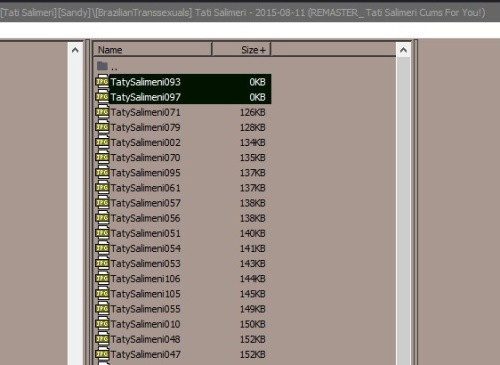Select the JPG icon beside TatySalimeni106

102,279
